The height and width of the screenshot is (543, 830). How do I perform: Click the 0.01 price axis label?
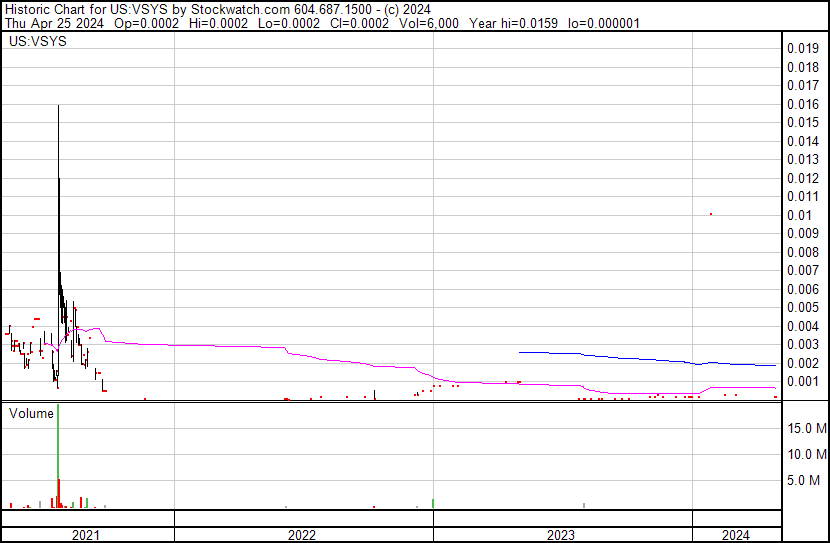click(798, 215)
